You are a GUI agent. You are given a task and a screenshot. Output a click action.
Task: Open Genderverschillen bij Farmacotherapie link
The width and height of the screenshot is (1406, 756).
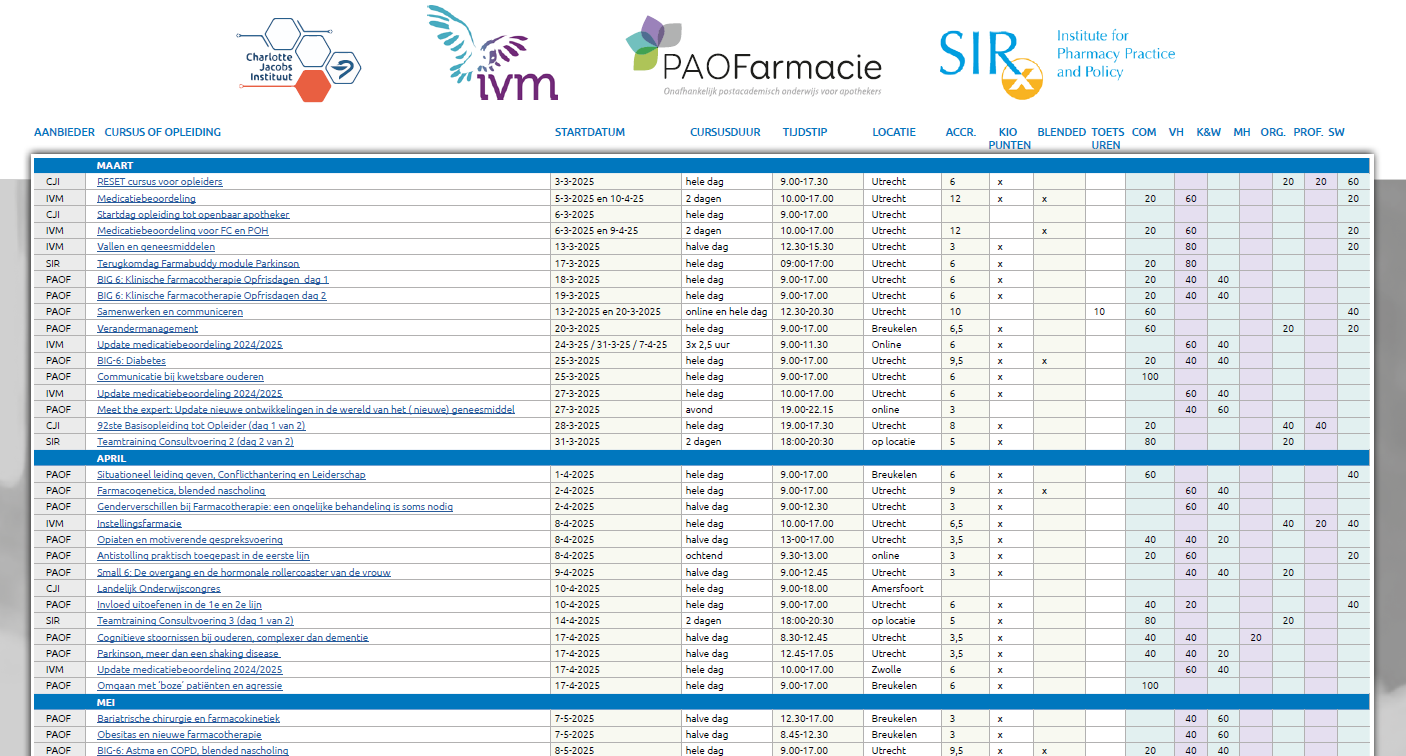(275, 507)
